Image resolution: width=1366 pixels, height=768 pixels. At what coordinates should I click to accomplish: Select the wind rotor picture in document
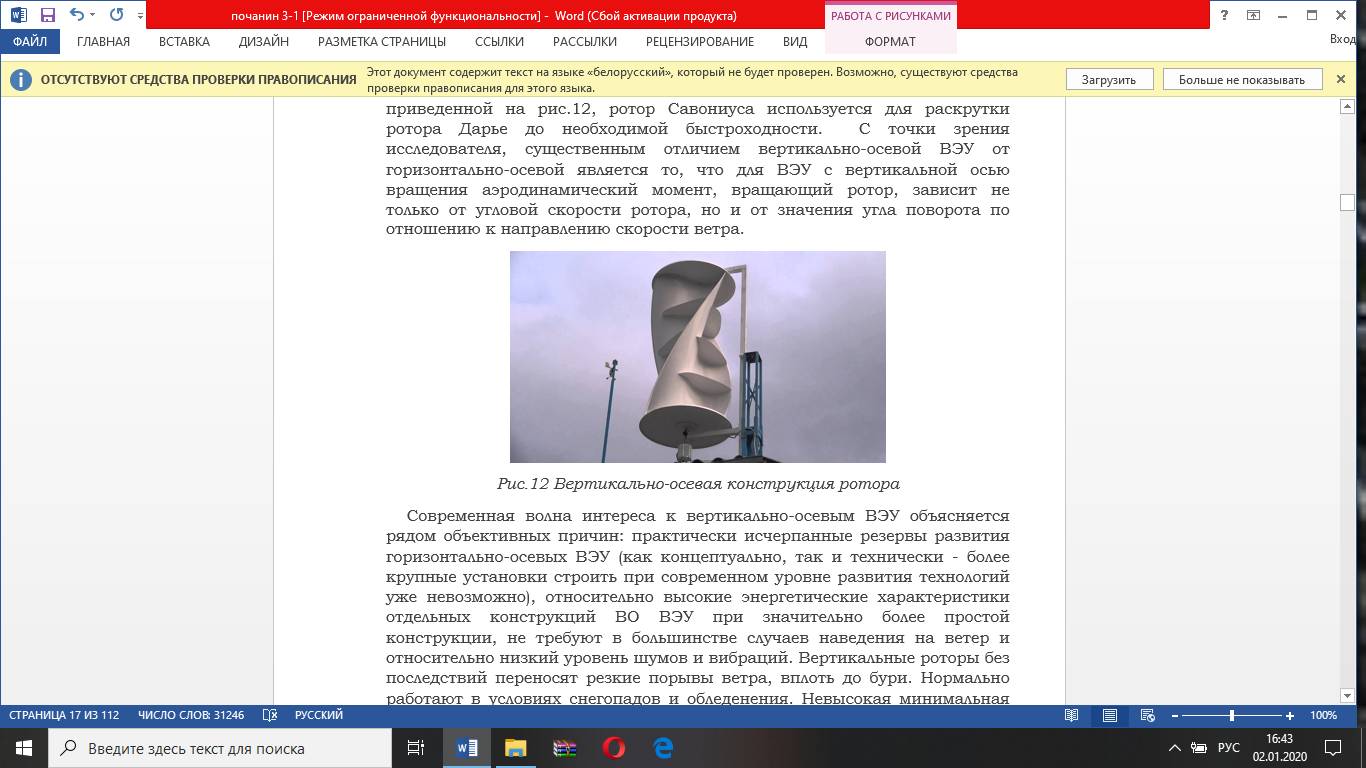[x=697, y=357]
